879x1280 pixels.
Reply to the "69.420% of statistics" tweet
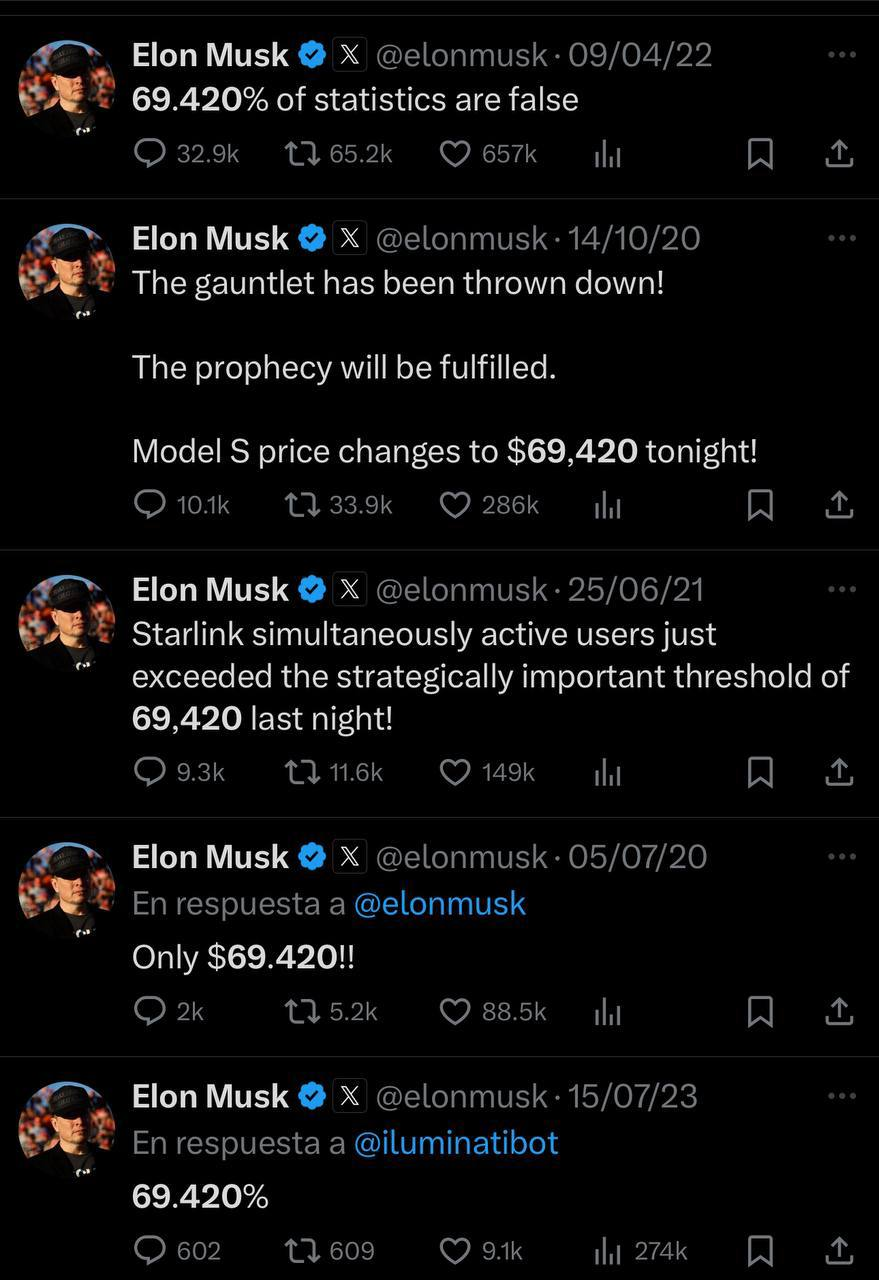pos(149,154)
